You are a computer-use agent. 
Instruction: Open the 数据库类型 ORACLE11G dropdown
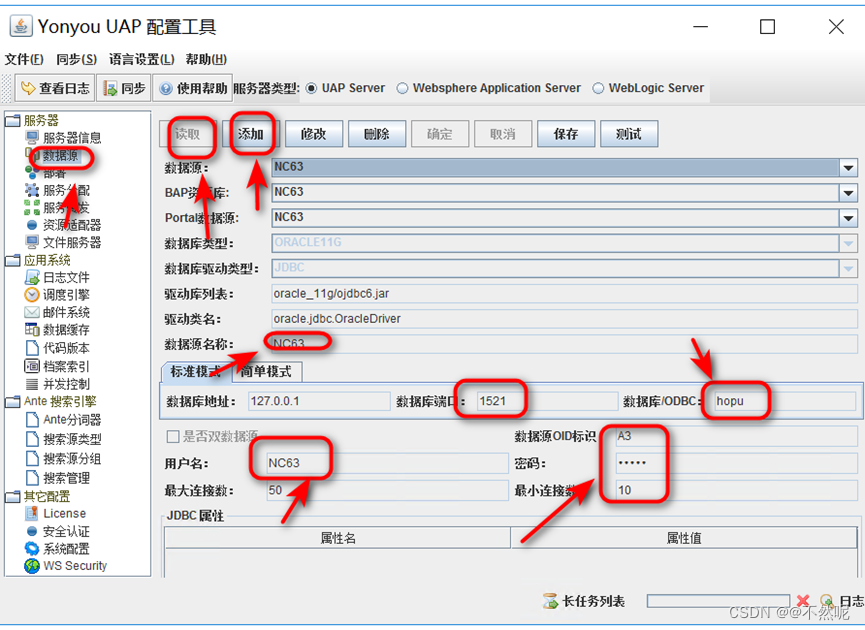click(x=564, y=243)
